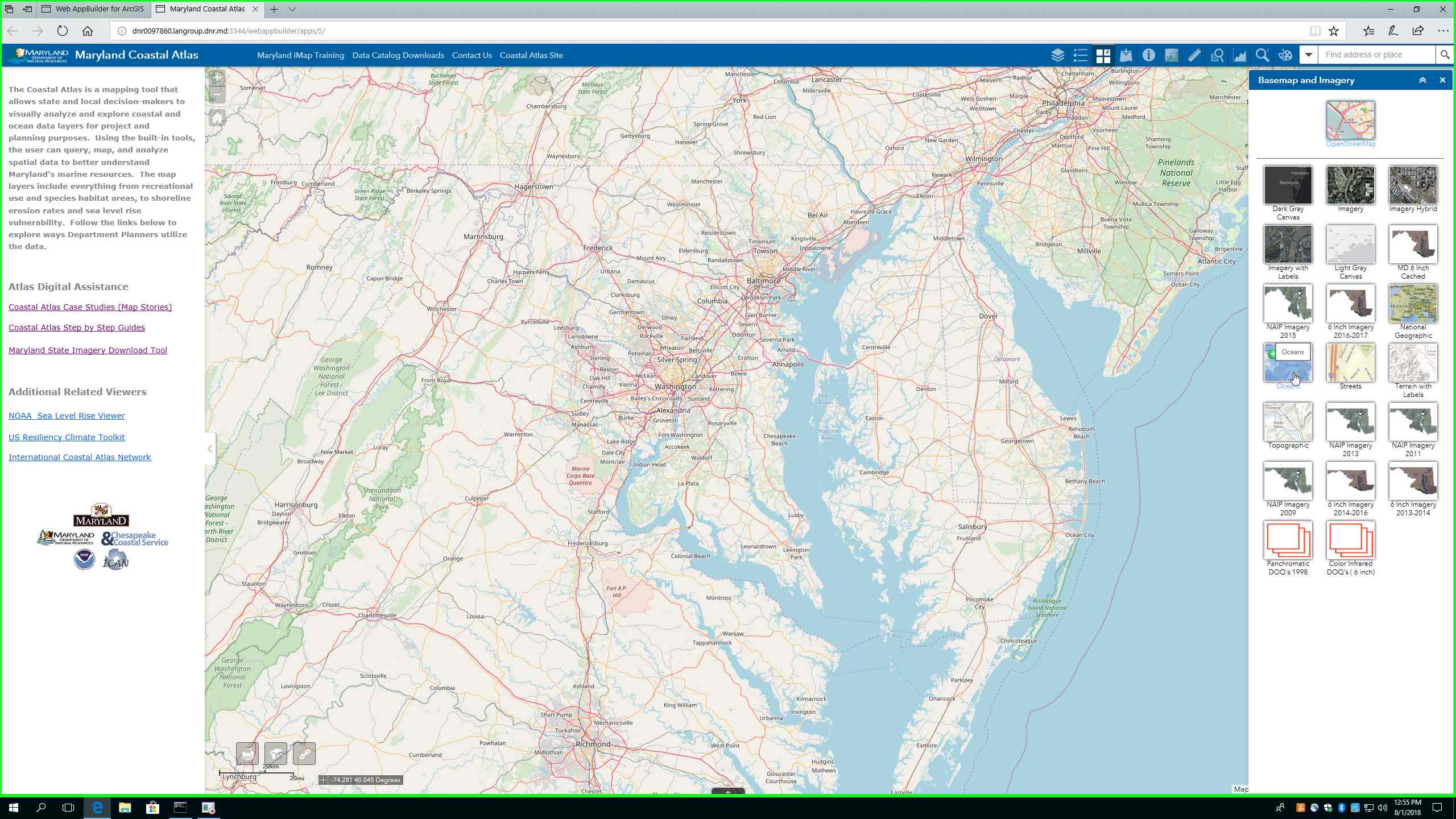Enable the coordinate location crosshair toggle
The image size is (1456, 819).
324,780
